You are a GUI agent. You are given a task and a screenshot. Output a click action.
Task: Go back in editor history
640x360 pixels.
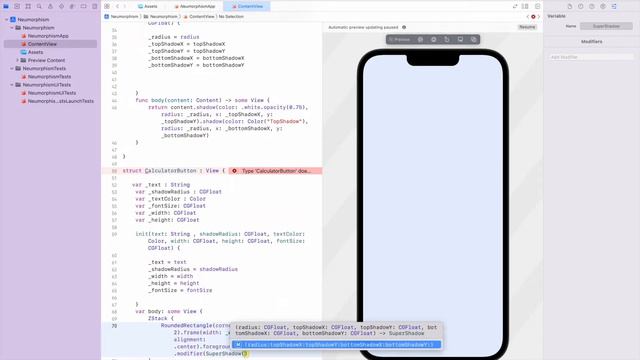(117, 7)
